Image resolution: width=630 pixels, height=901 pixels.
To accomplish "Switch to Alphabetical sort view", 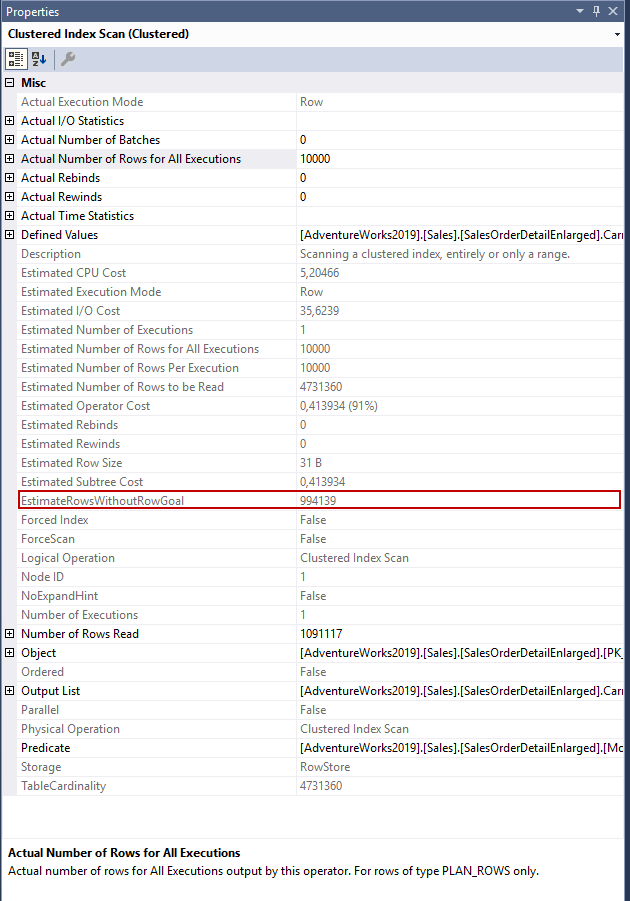I will click(39, 59).
